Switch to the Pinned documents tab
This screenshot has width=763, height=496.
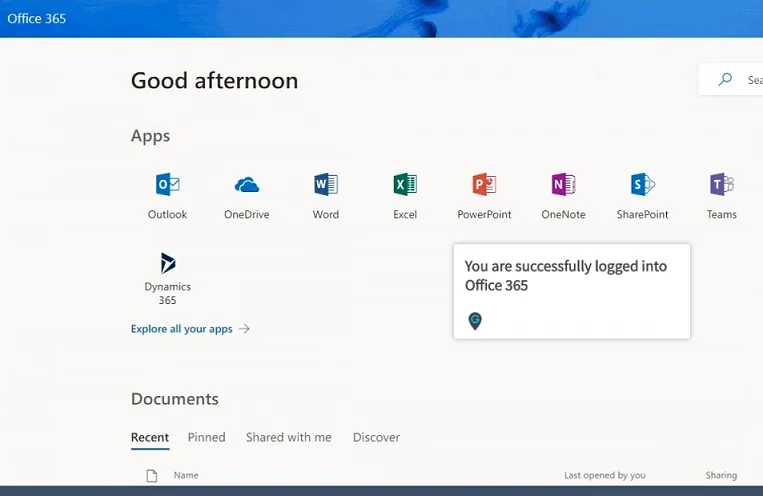point(206,437)
